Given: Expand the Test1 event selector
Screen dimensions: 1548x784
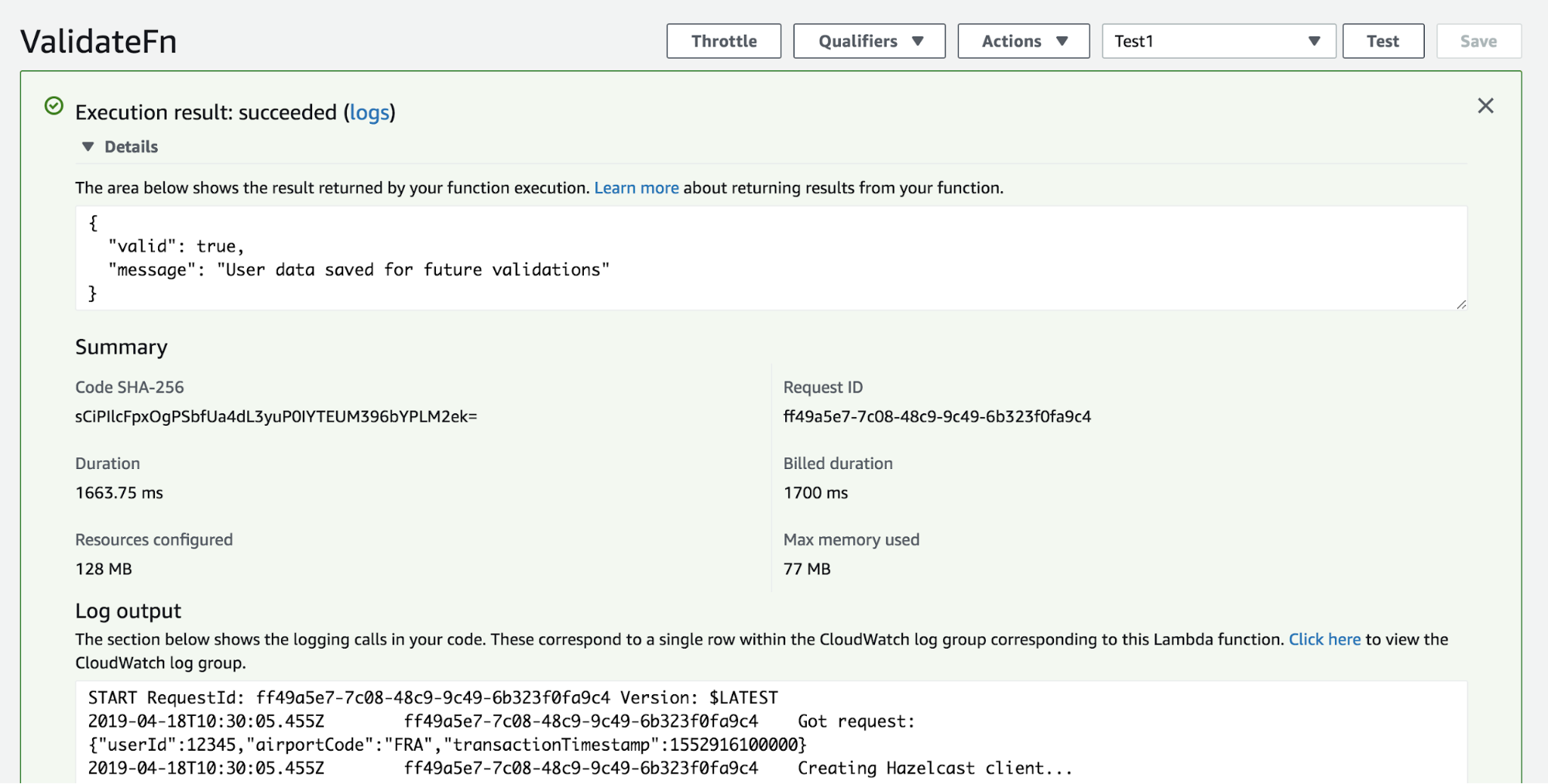Looking at the screenshot, I should [1218, 42].
